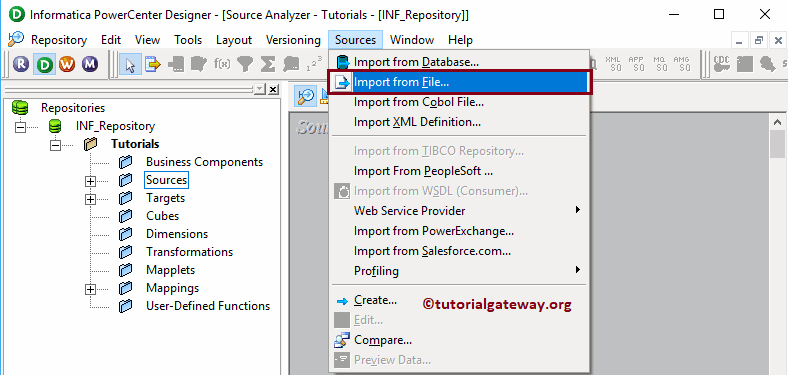Minimize the inner document window
This screenshot has width=788, height=375.
(739, 40)
